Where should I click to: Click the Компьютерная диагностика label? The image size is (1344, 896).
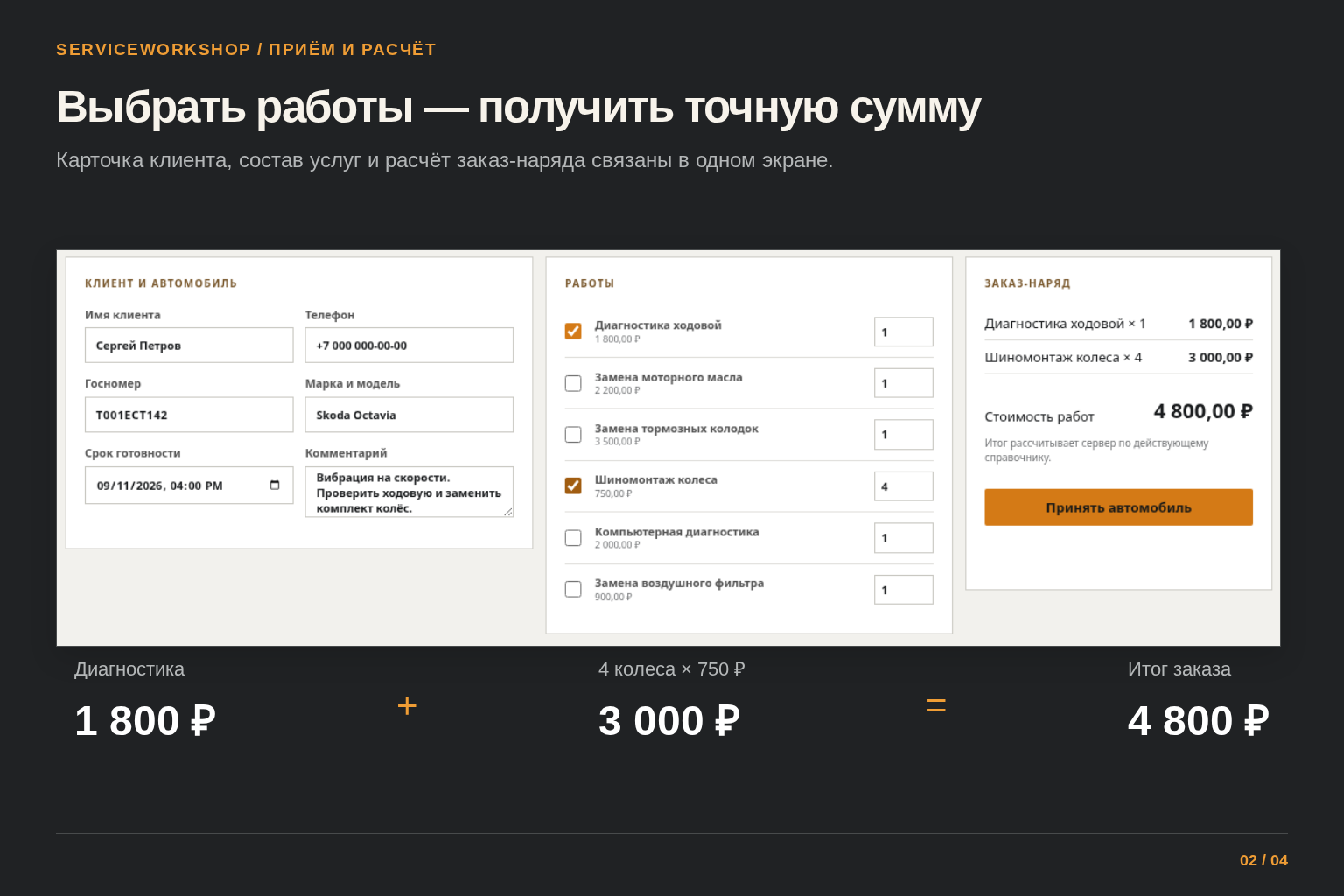pos(677,532)
